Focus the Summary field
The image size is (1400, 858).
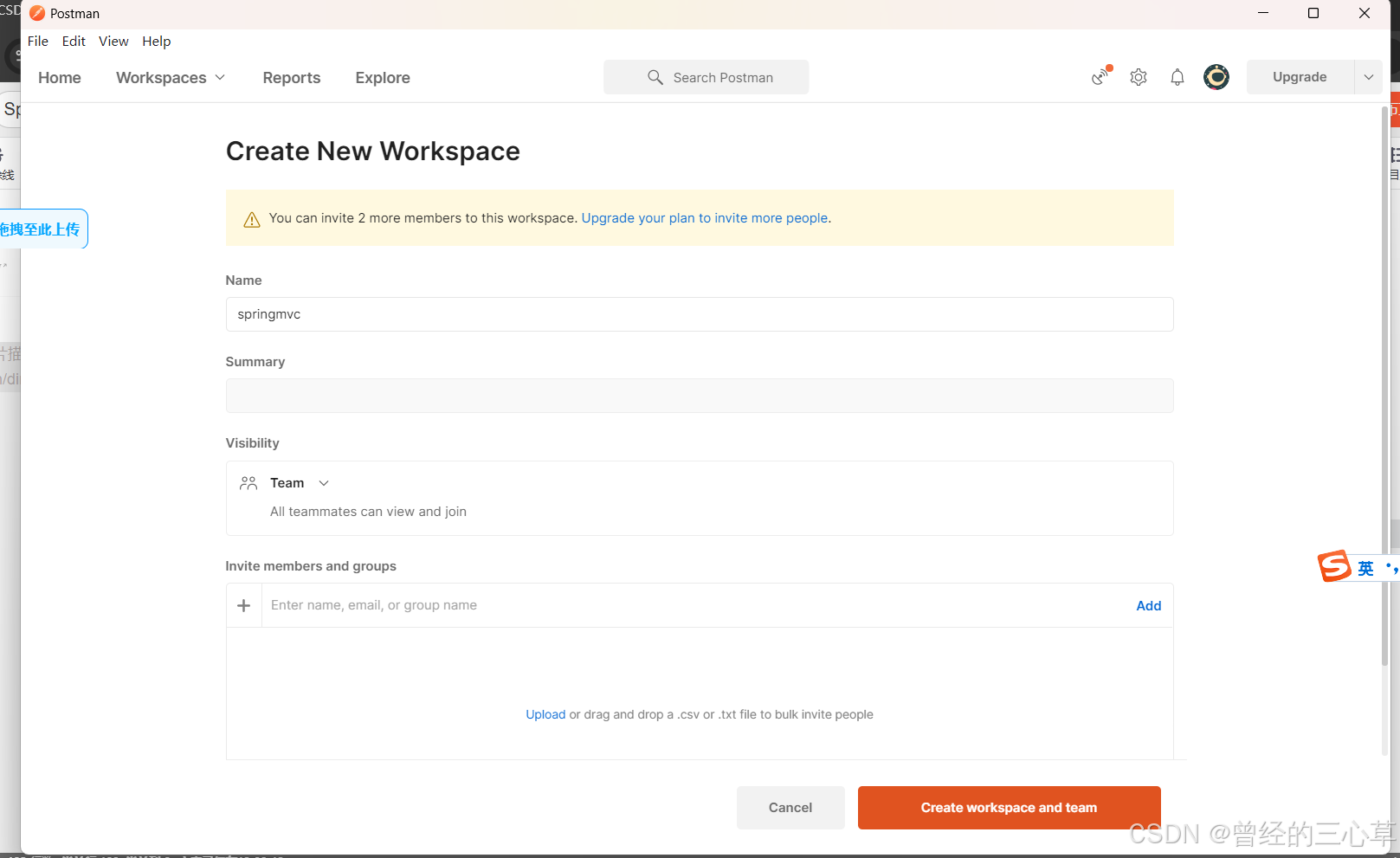tap(700, 396)
